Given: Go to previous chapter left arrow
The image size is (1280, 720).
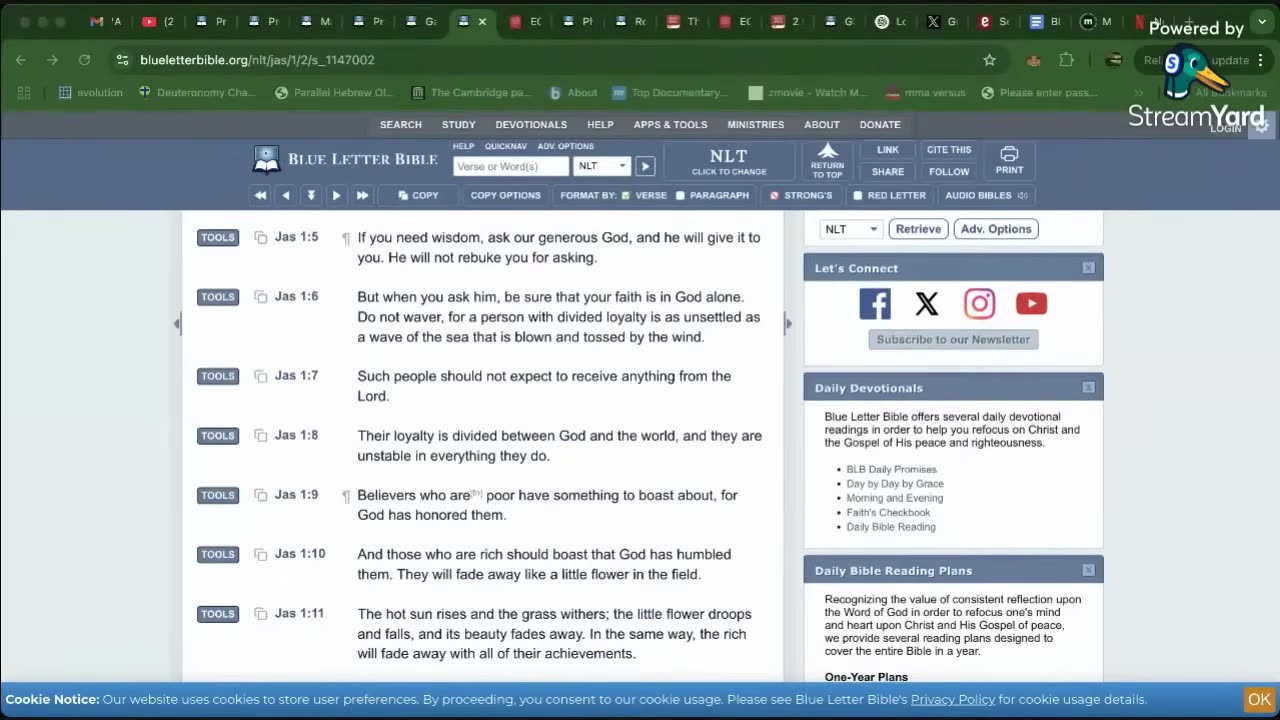Looking at the screenshot, I should click(x=286, y=195).
